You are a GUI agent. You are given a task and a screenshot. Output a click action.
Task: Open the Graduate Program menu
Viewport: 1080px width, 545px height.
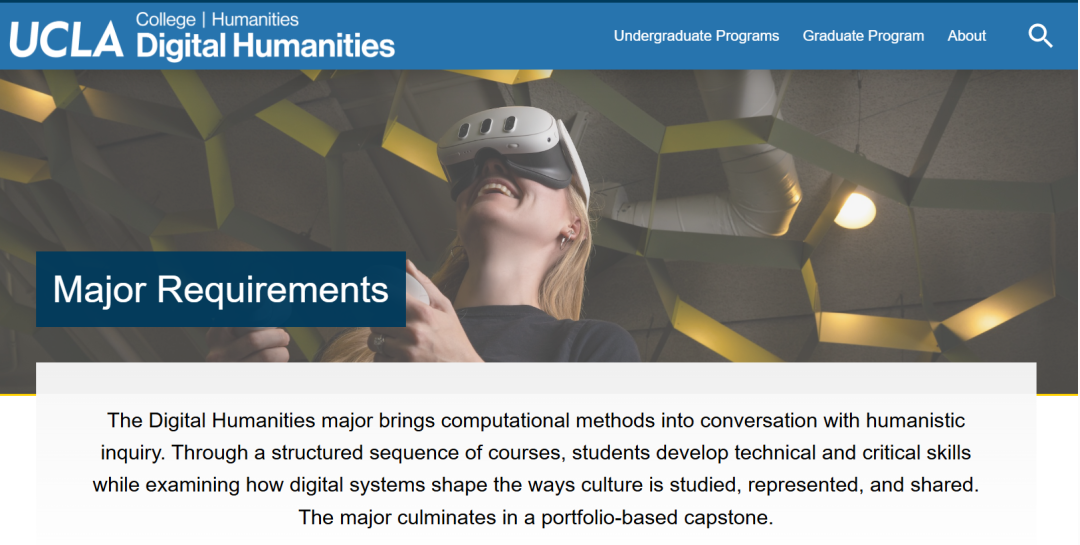863,36
